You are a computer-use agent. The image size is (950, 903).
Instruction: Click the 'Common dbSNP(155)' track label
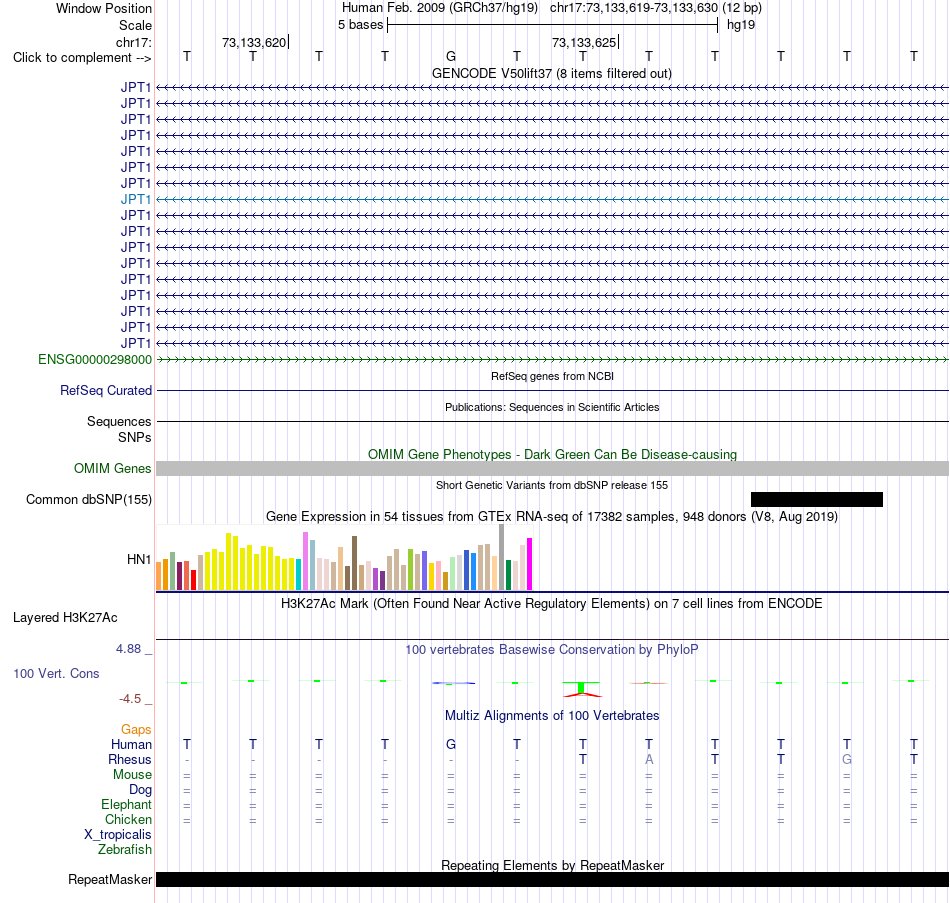coord(88,499)
